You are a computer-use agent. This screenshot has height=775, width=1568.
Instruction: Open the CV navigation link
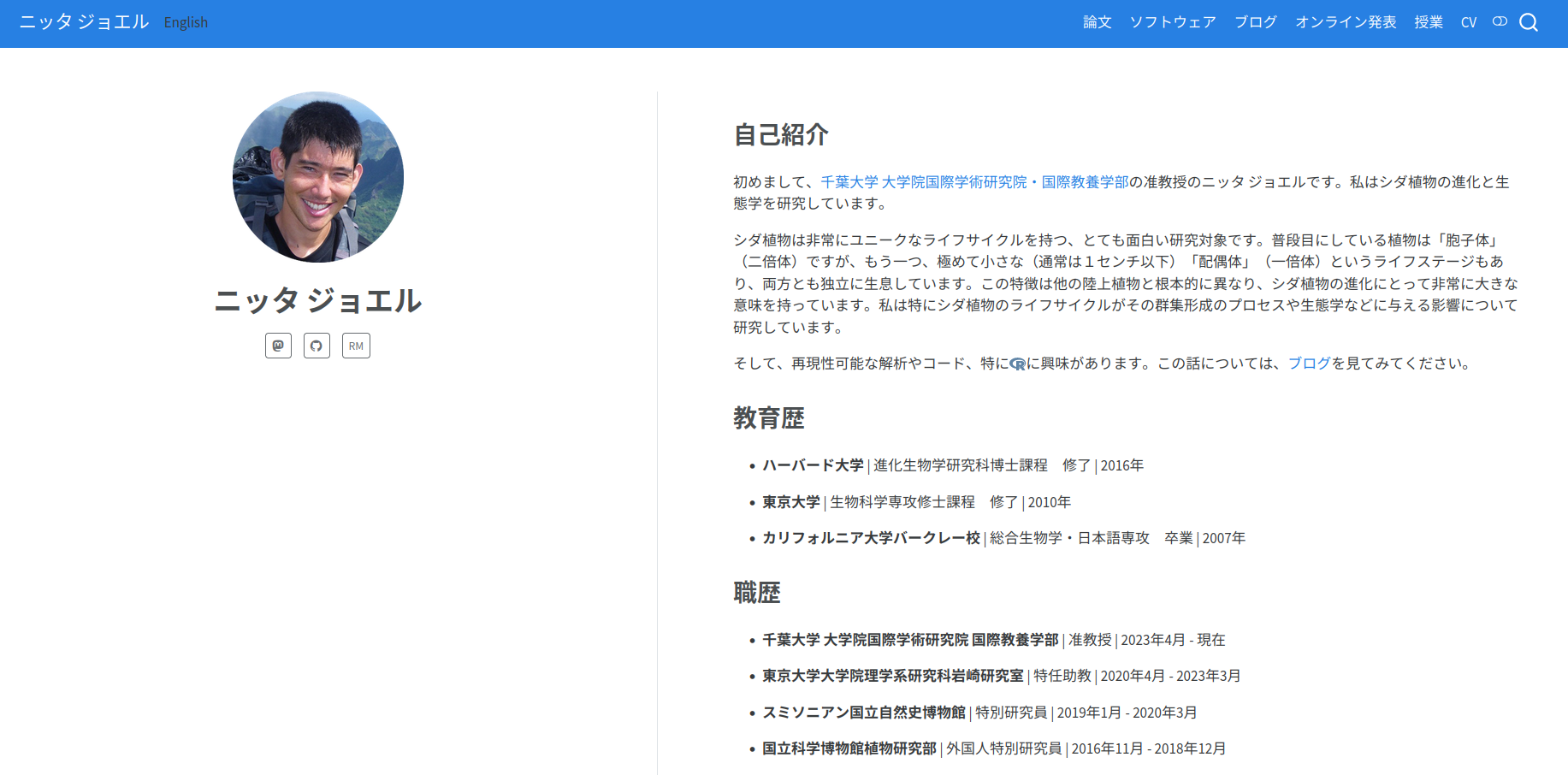tap(1468, 22)
